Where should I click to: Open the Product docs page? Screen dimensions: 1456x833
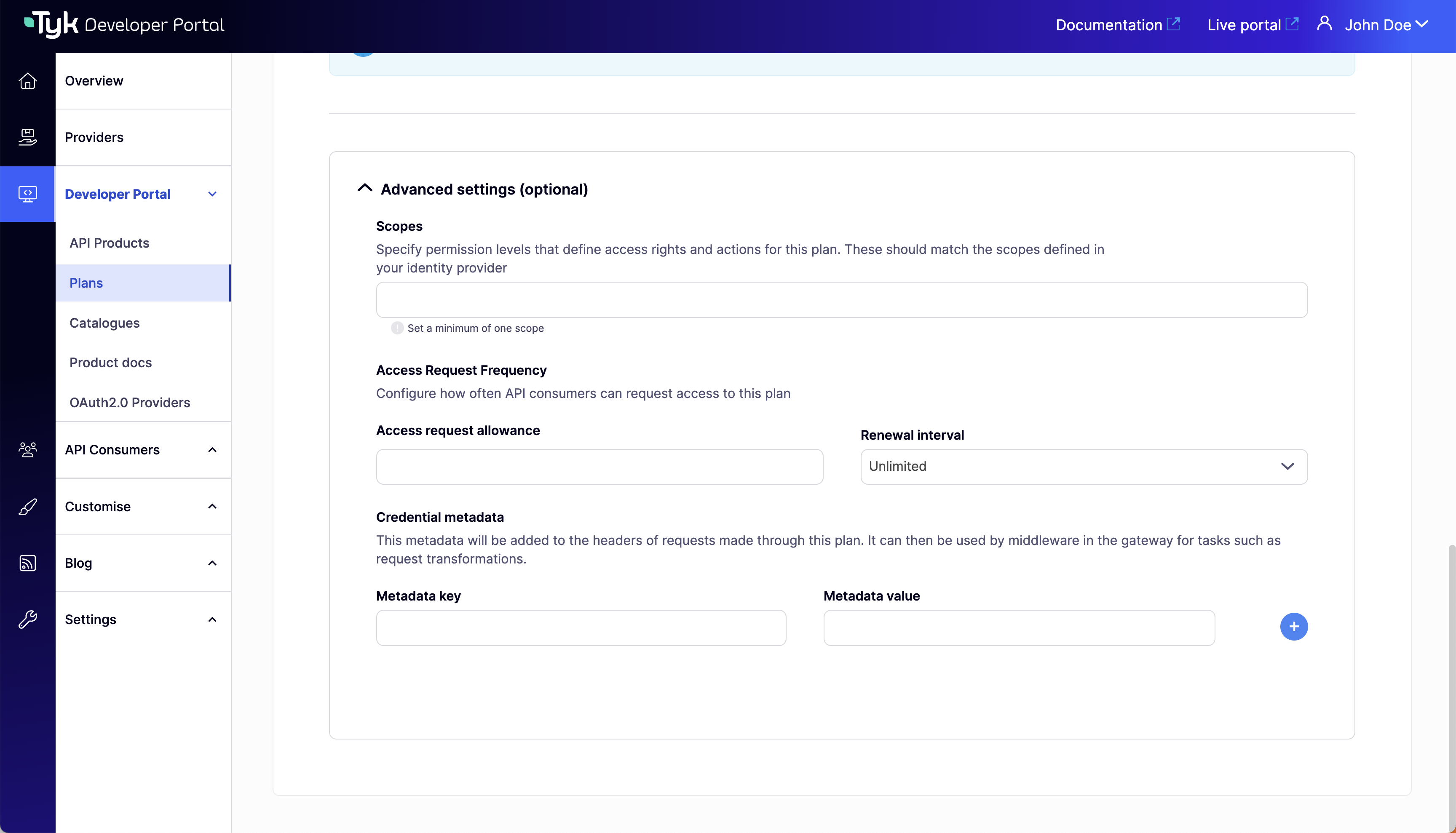110,362
